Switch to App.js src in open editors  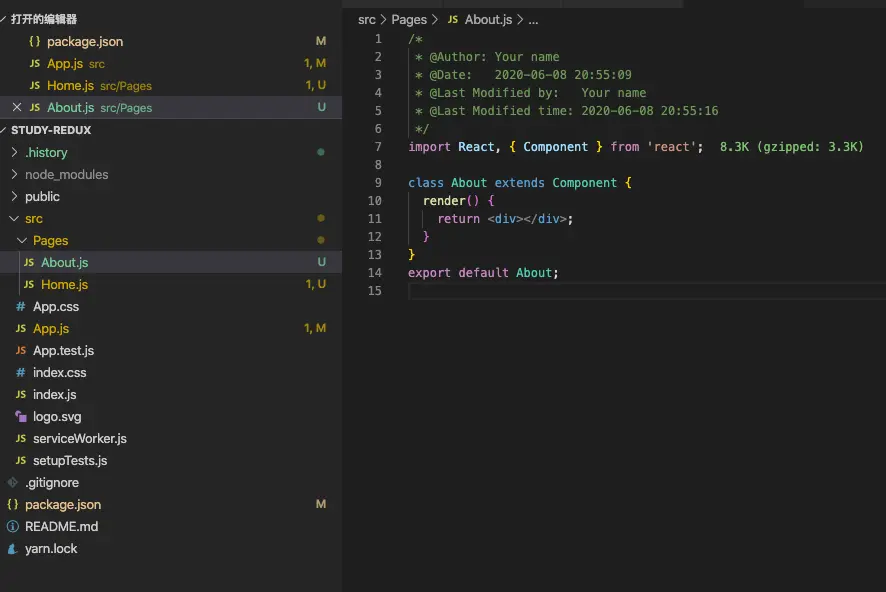[171, 63]
